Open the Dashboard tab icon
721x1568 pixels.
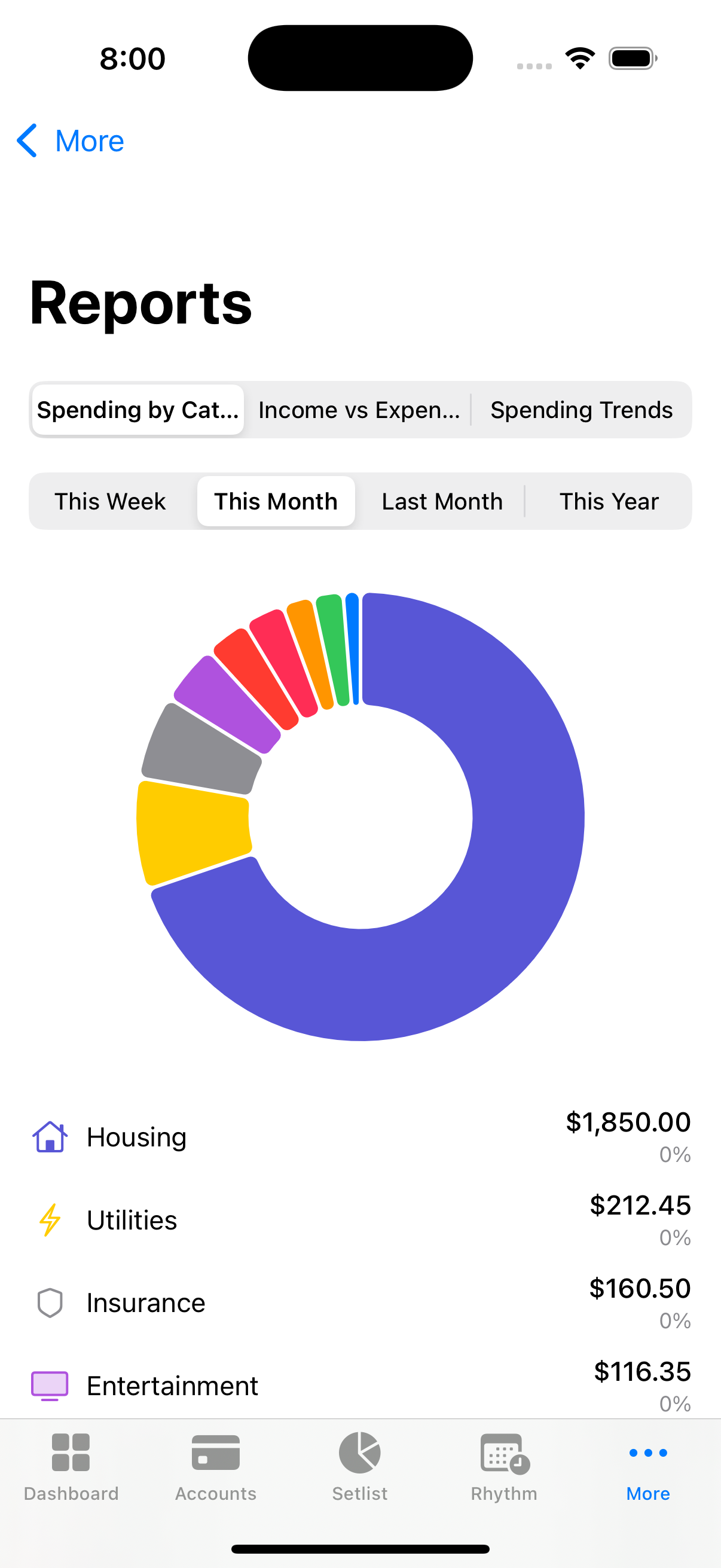[71, 1453]
